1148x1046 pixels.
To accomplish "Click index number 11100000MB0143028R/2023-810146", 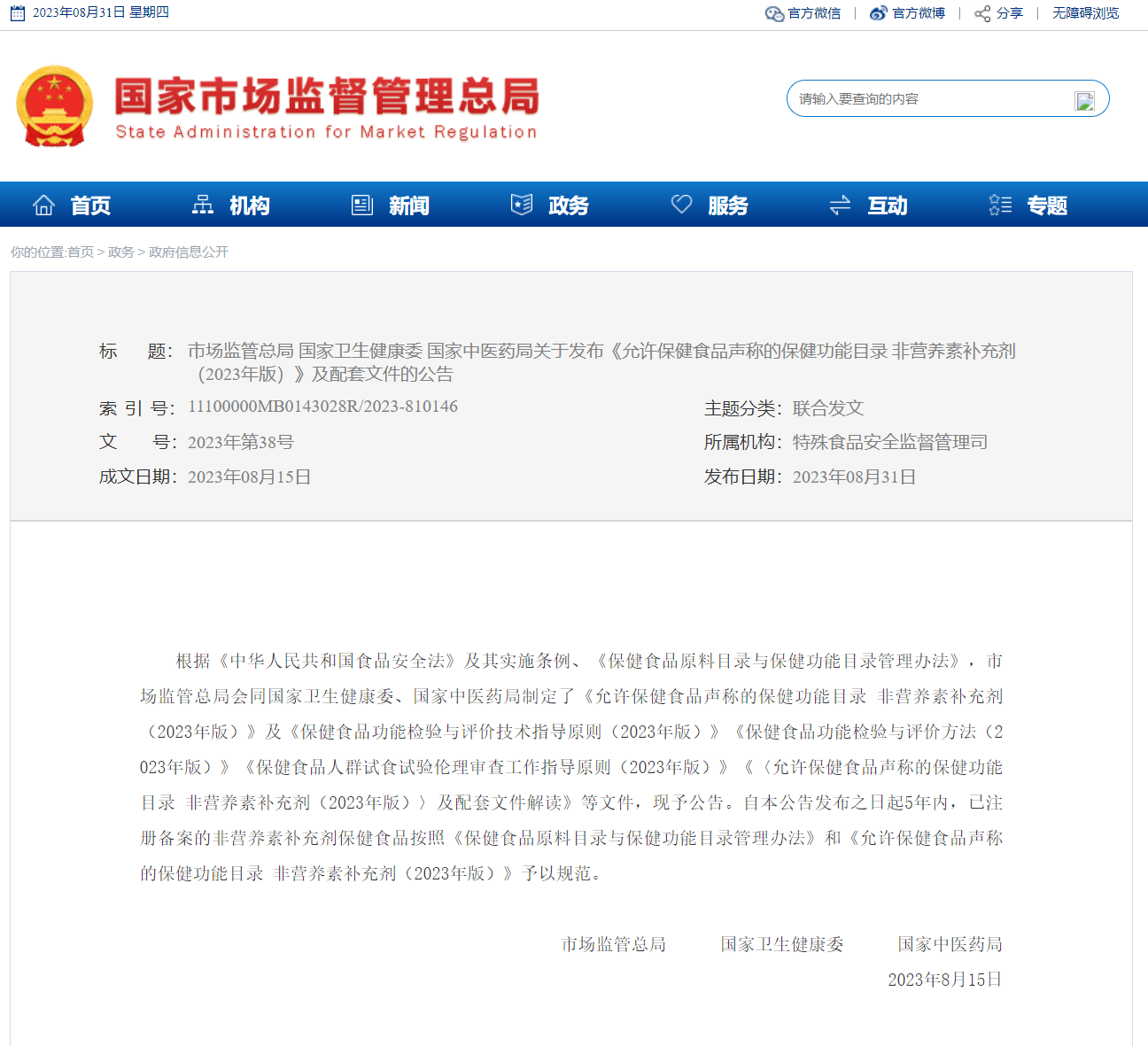I will coord(323,407).
